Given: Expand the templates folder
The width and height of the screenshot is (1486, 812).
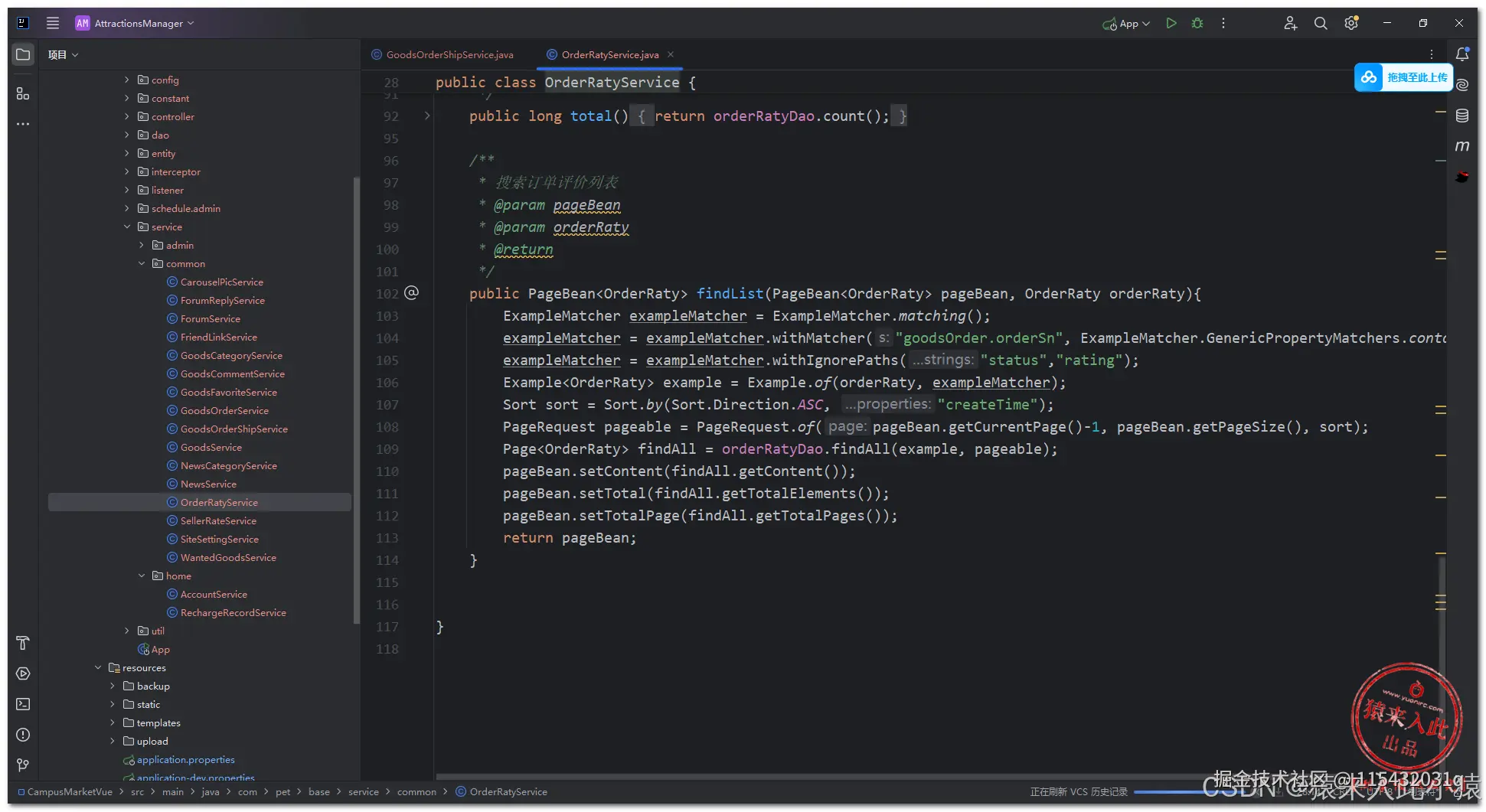Looking at the screenshot, I should [x=113, y=722].
